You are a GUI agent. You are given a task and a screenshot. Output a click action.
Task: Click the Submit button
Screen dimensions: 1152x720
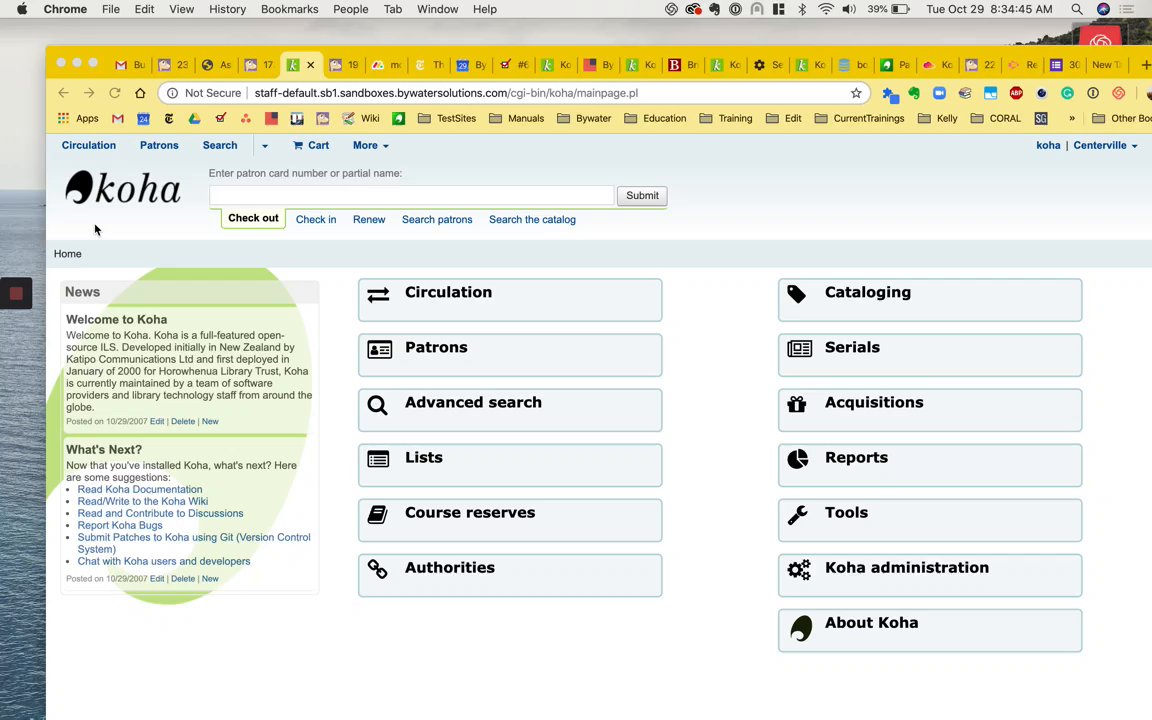click(642, 195)
